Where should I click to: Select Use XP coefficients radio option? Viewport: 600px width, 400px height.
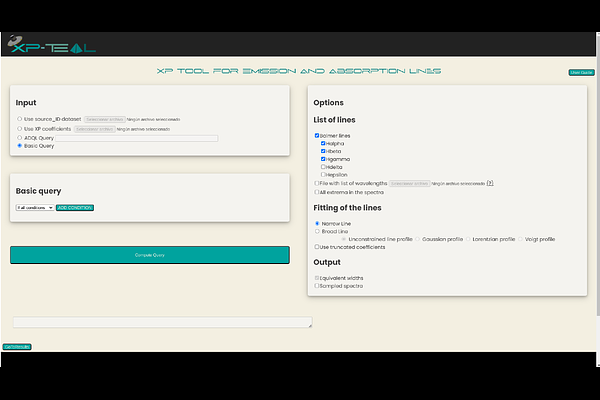pyautogui.click(x=20, y=129)
